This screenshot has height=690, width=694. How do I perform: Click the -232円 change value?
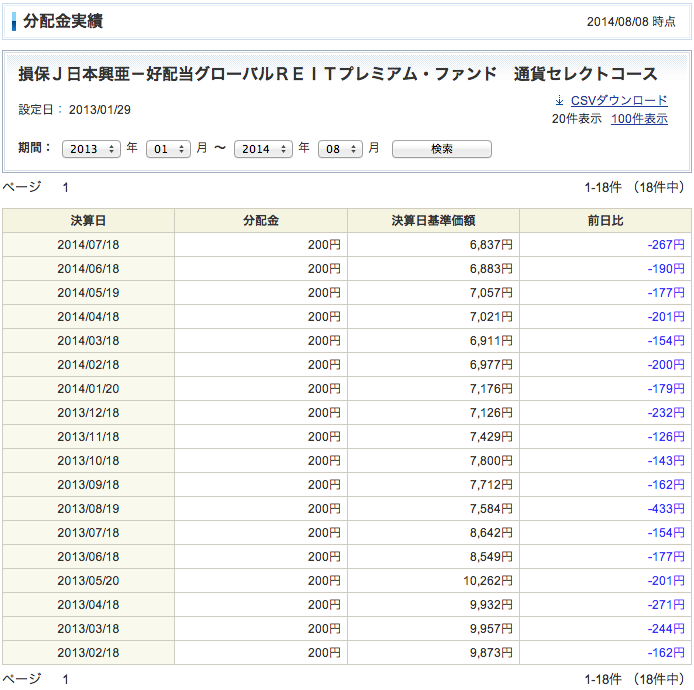(666, 412)
